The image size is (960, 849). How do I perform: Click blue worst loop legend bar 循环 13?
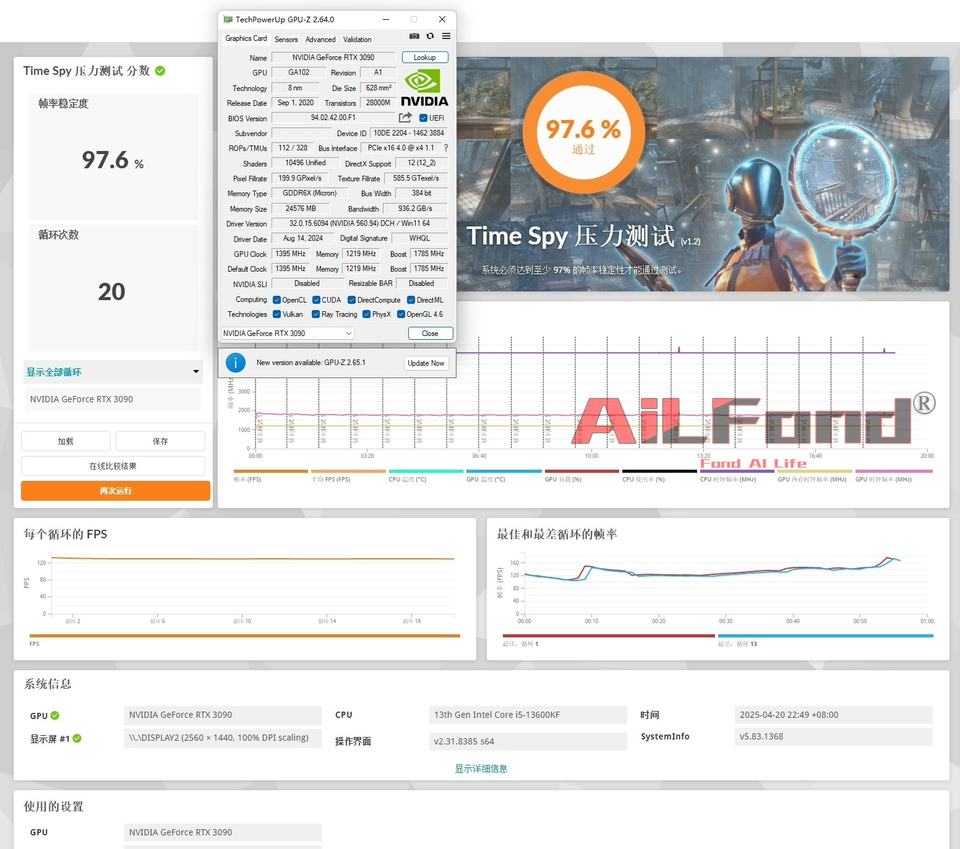click(x=825, y=636)
